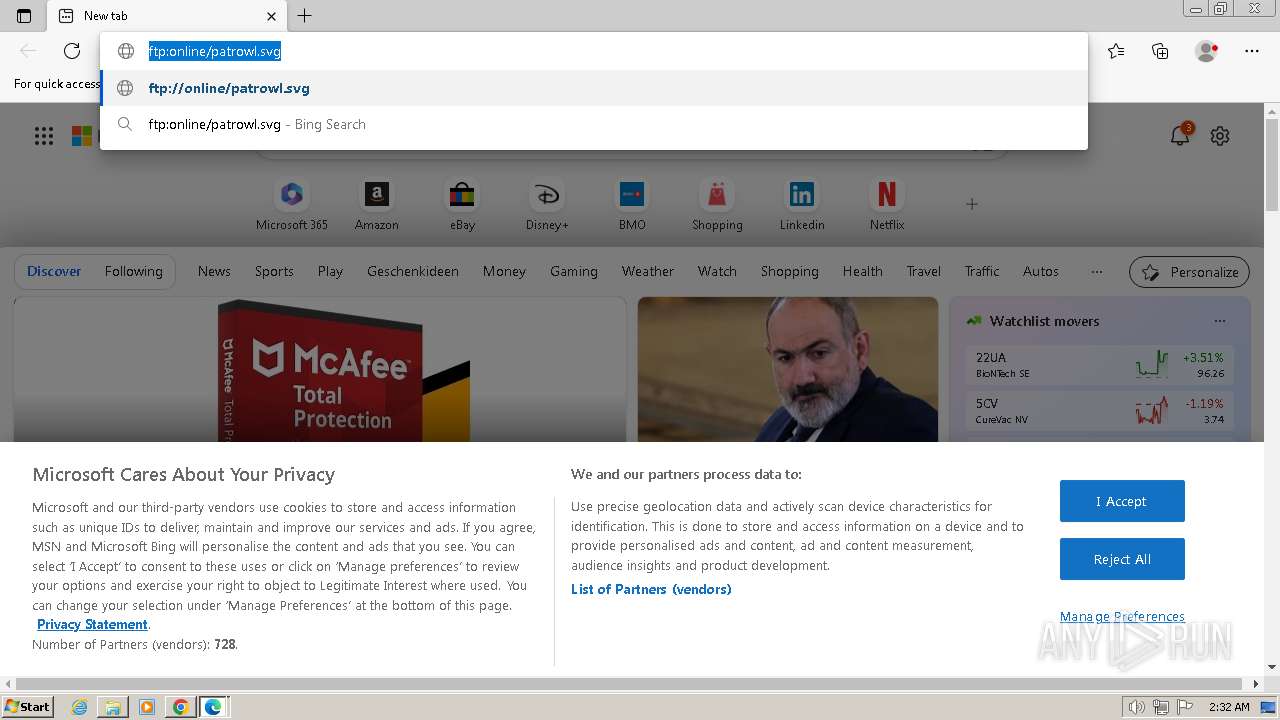
Task: Select ftp://online/patrowl.svg URL suggestion
Action: click(594, 88)
